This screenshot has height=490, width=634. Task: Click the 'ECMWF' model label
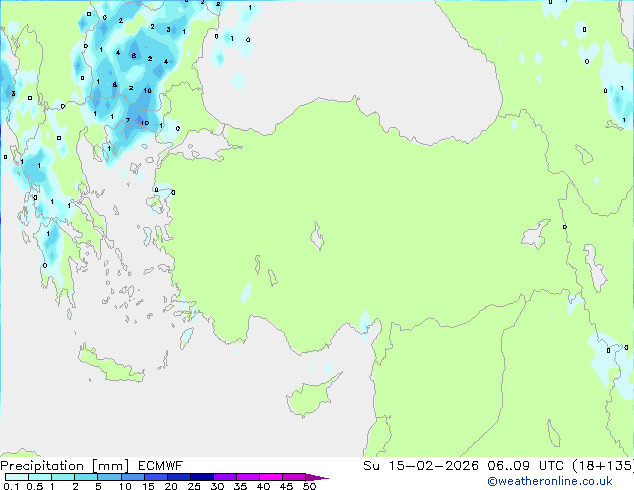160,466
